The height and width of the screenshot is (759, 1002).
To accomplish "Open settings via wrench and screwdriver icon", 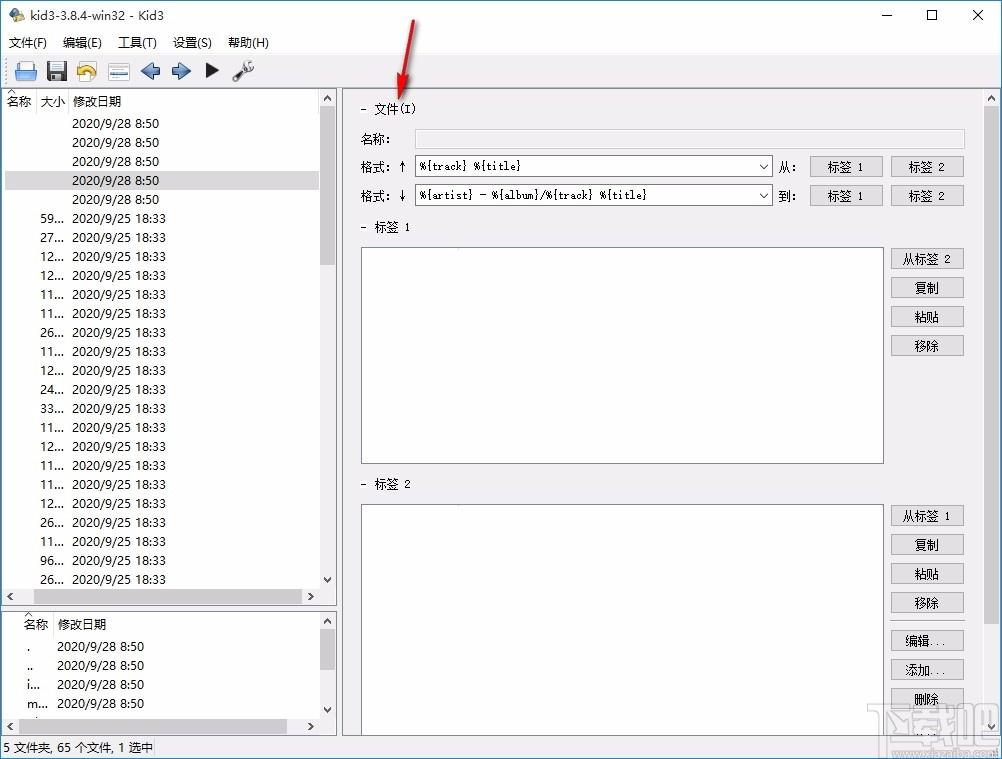I will coord(243,71).
